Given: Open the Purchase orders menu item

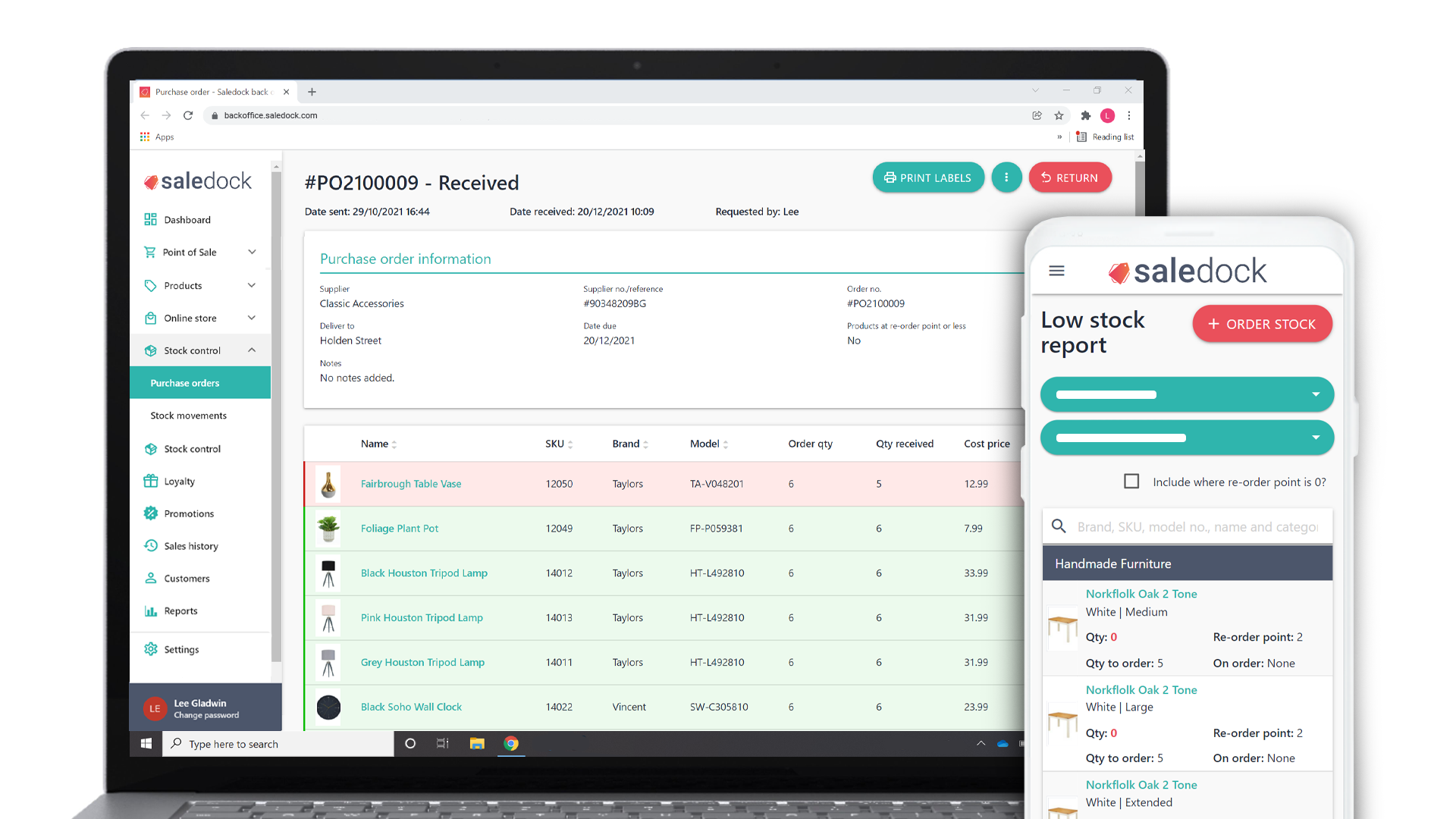Looking at the screenshot, I should tap(185, 383).
